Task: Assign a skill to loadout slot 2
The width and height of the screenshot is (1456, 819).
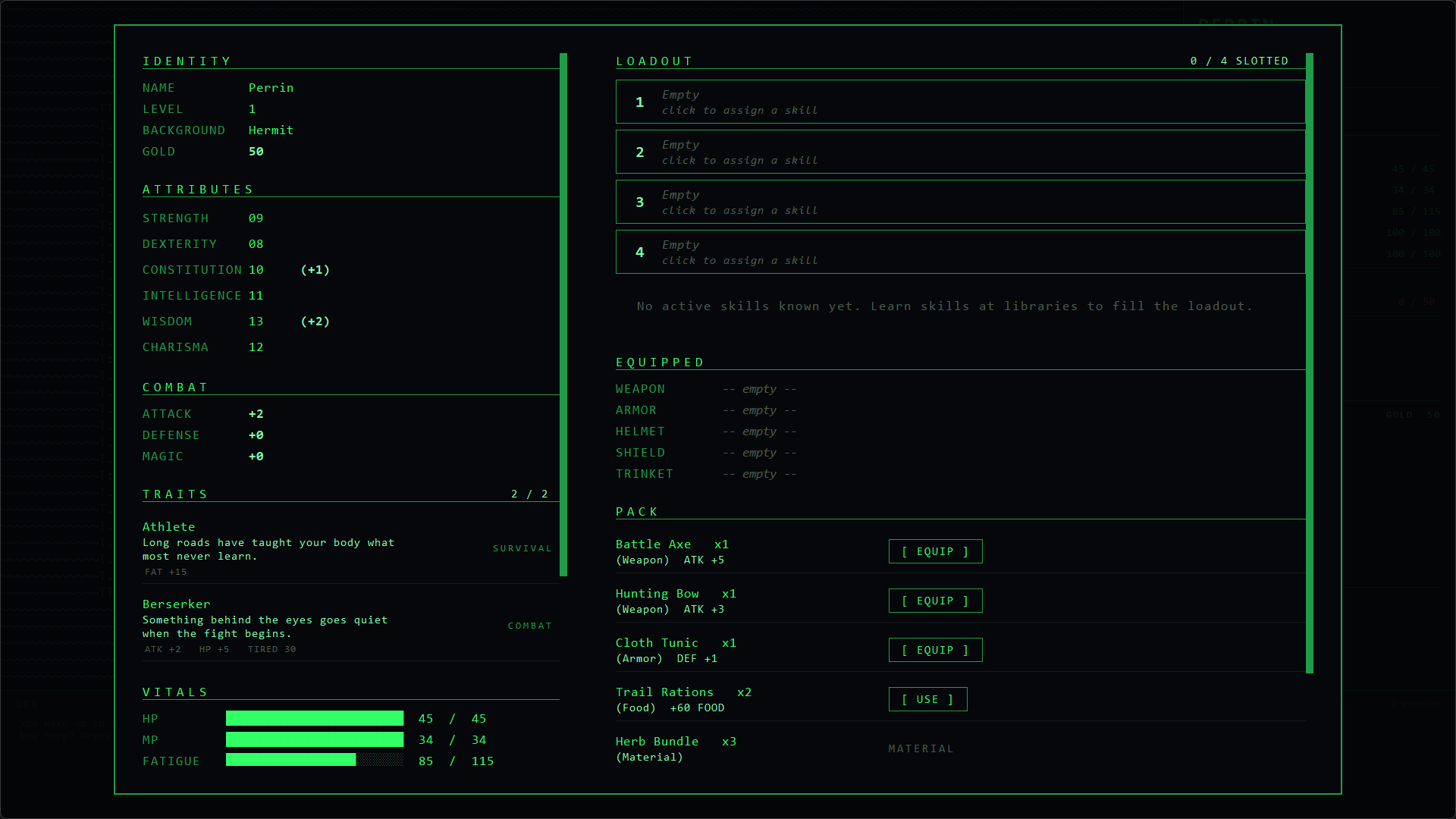Action: tap(960, 152)
